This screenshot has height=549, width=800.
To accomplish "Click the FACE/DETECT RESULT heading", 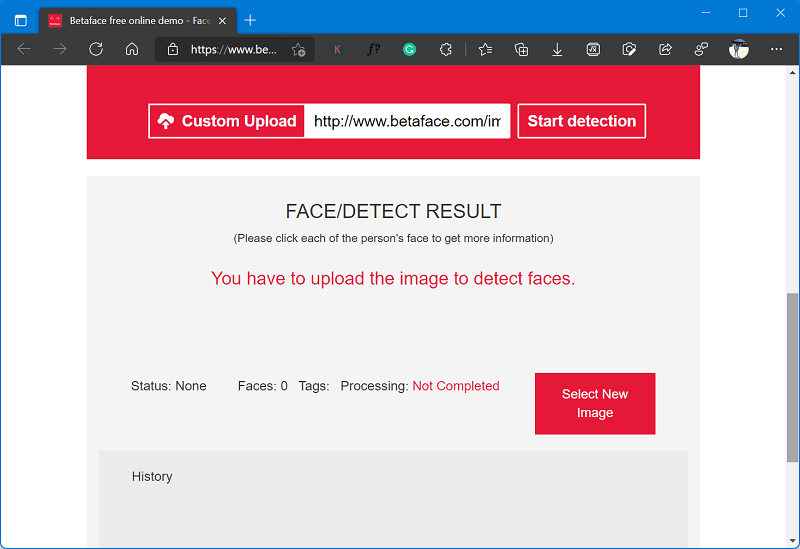I will tap(393, 211).
